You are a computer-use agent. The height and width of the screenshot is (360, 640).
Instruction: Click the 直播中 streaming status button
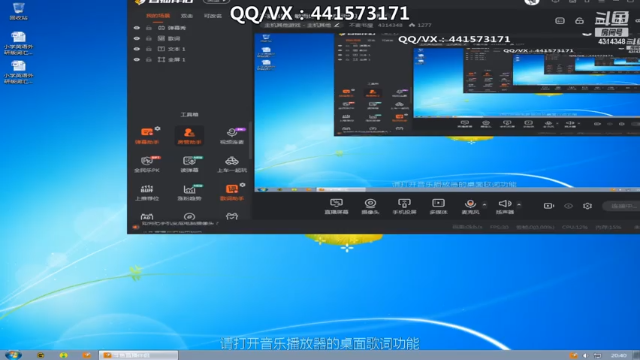coord(622,206)
